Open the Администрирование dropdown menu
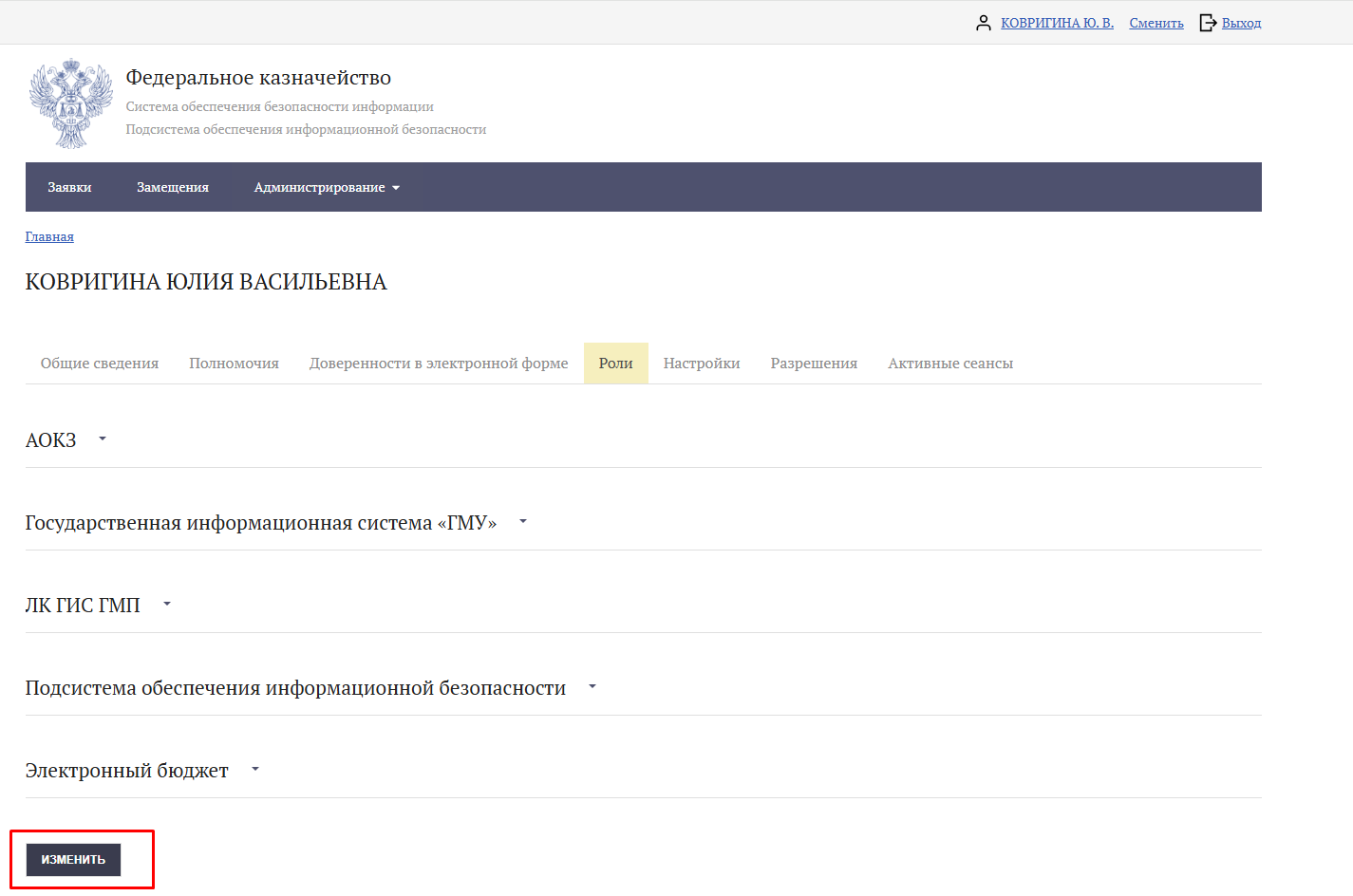The image size is (1353, 896). click(327, 187)
